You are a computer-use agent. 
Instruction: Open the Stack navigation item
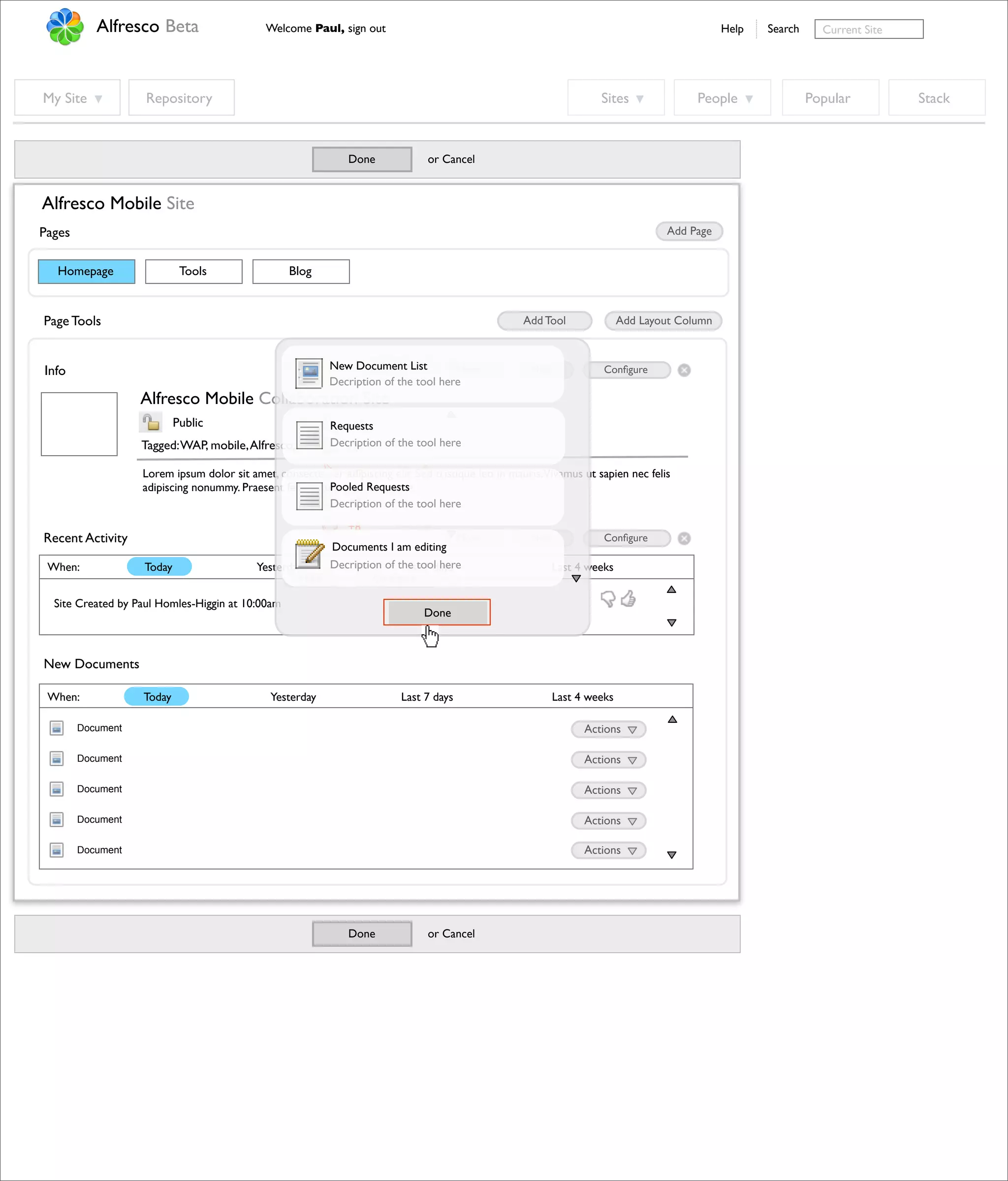937,98
